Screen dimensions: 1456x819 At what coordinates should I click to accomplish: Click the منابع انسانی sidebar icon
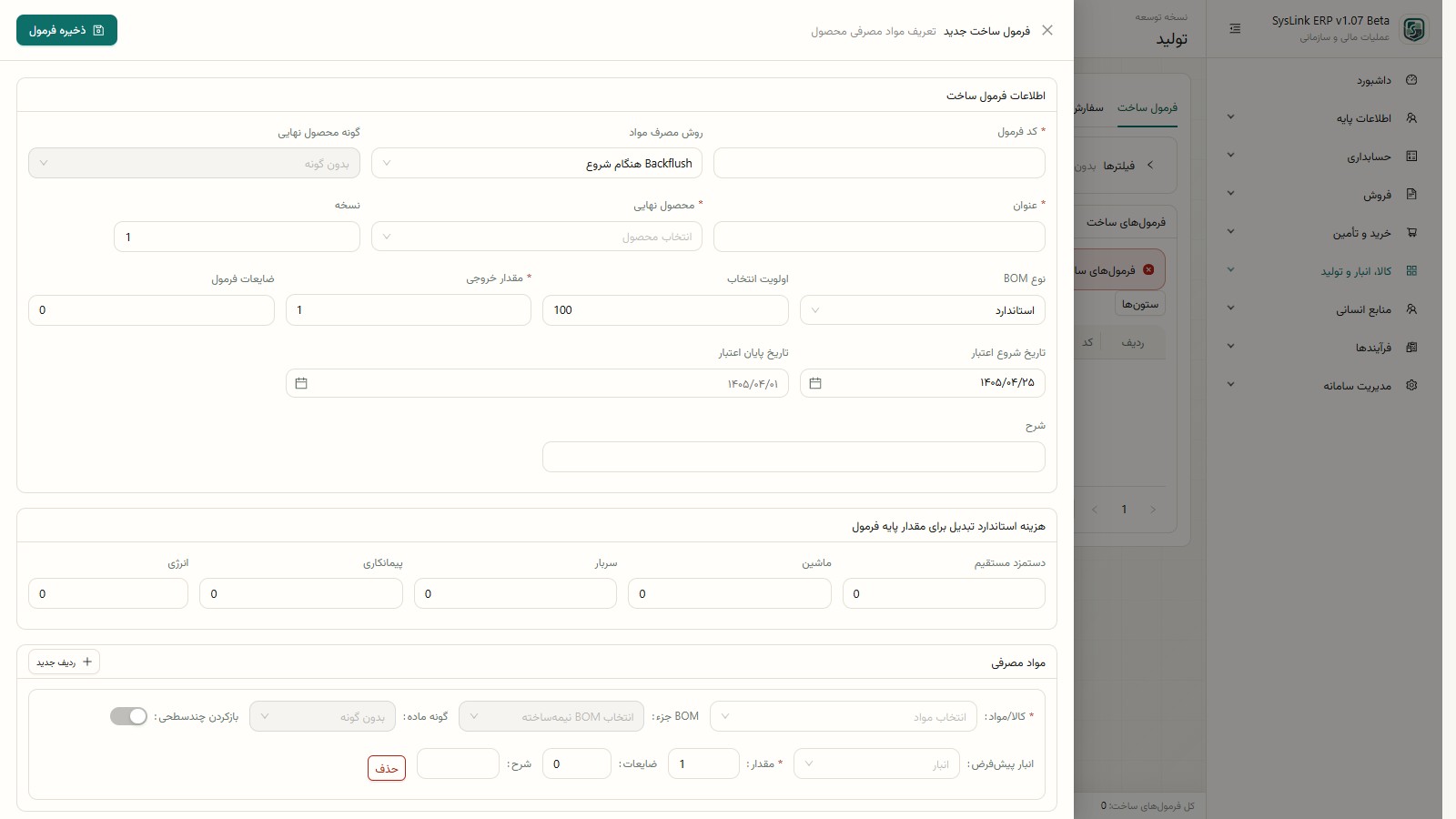coord(1411,309)
